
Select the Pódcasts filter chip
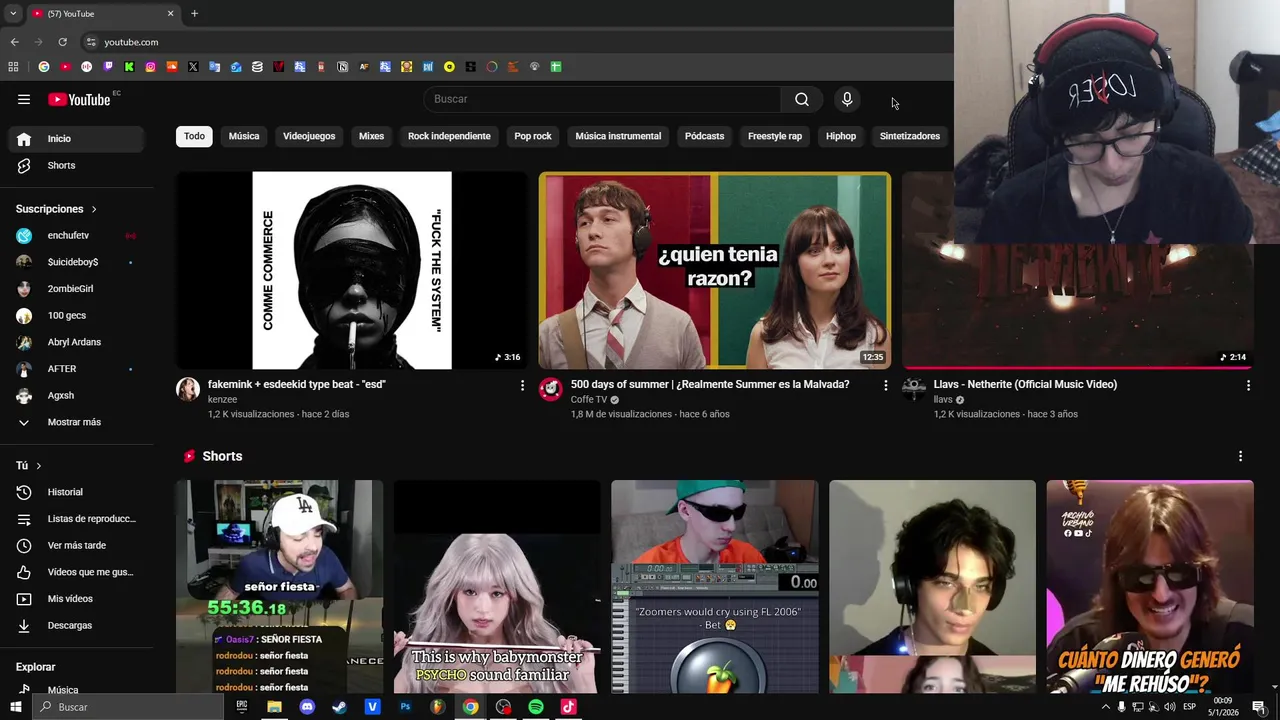[704, 136]
